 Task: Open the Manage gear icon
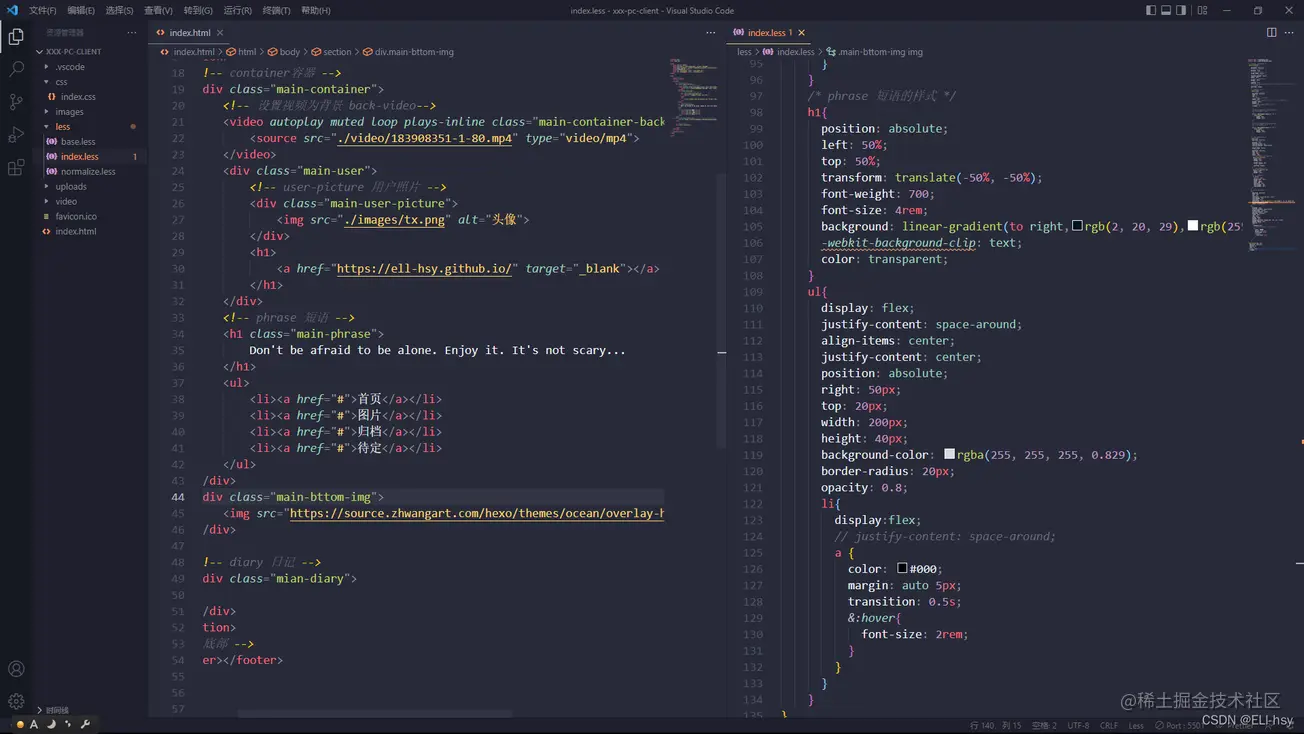click(16, 701)
